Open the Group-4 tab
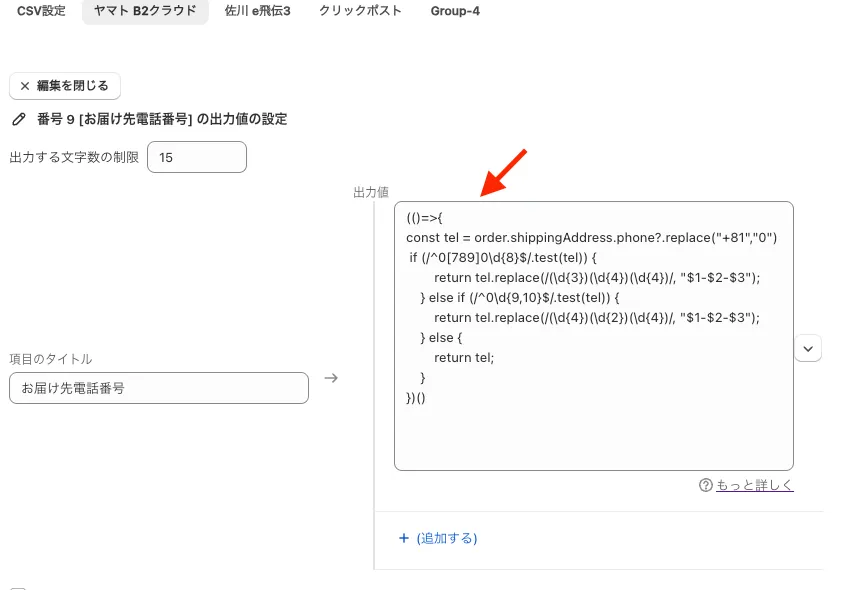 point(455,11)
